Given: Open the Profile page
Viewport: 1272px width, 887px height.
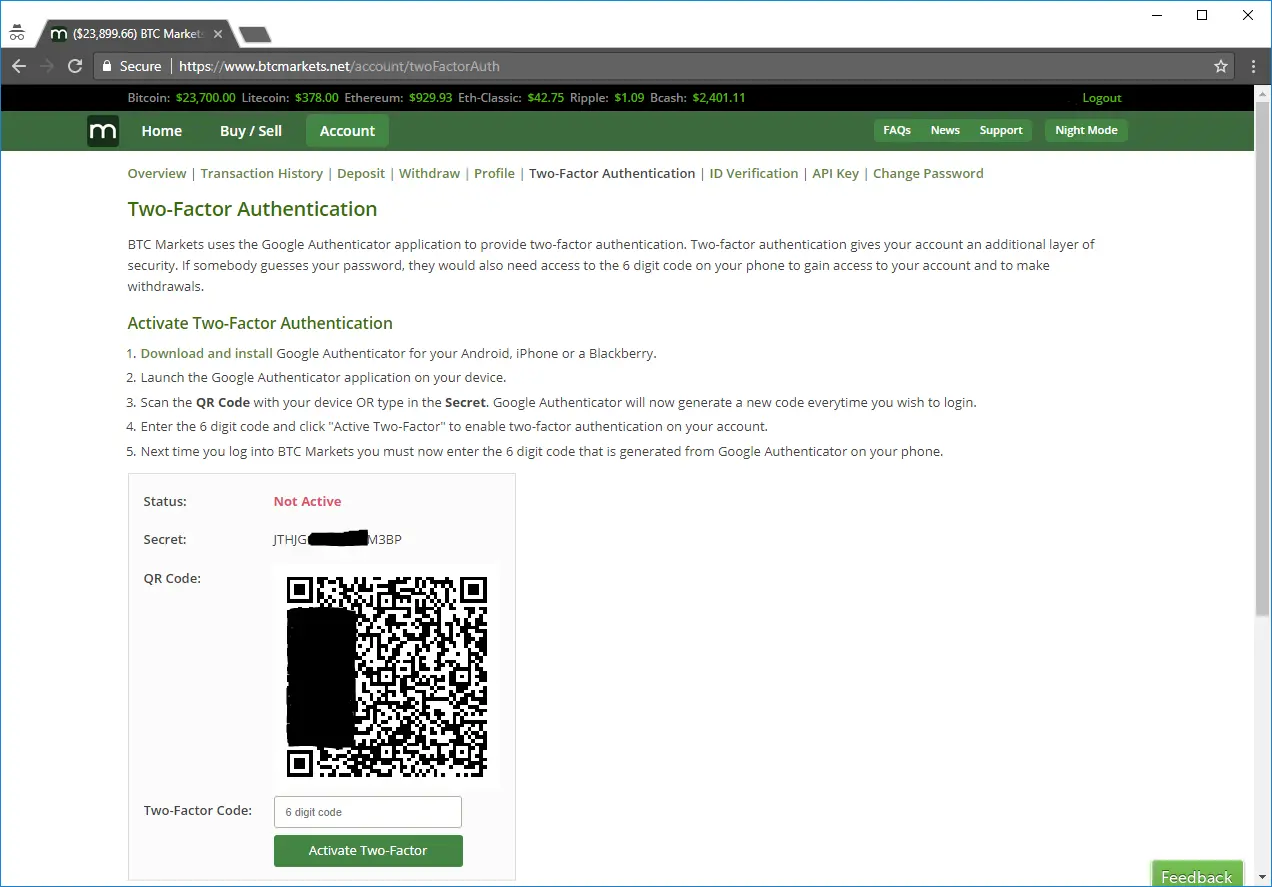Looking at the screenshot, I should (494, 173).
